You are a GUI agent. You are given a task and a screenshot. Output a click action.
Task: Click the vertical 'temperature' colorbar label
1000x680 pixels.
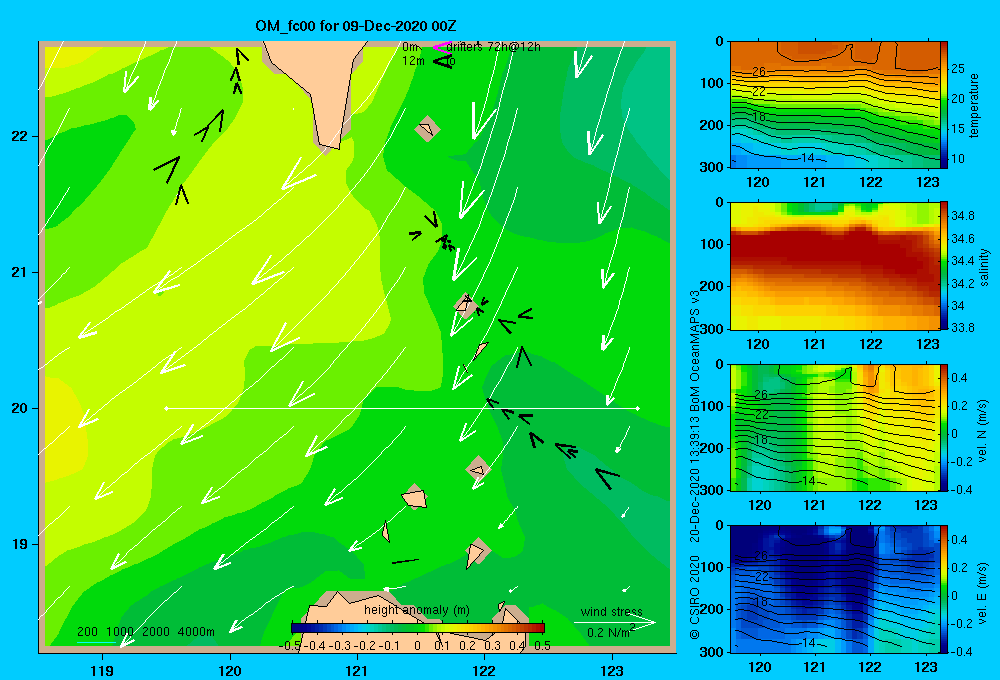tap(973, 105)
